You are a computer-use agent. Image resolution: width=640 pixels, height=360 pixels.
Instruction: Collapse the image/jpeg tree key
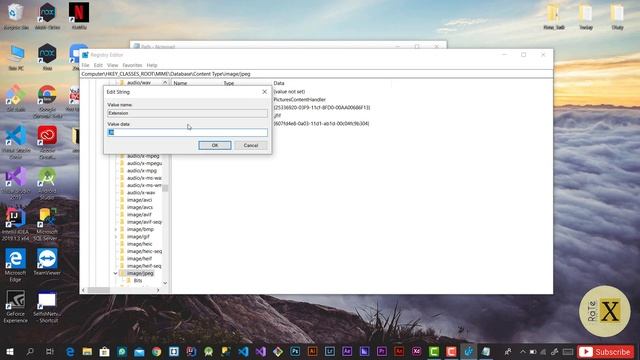coord(116,273)
